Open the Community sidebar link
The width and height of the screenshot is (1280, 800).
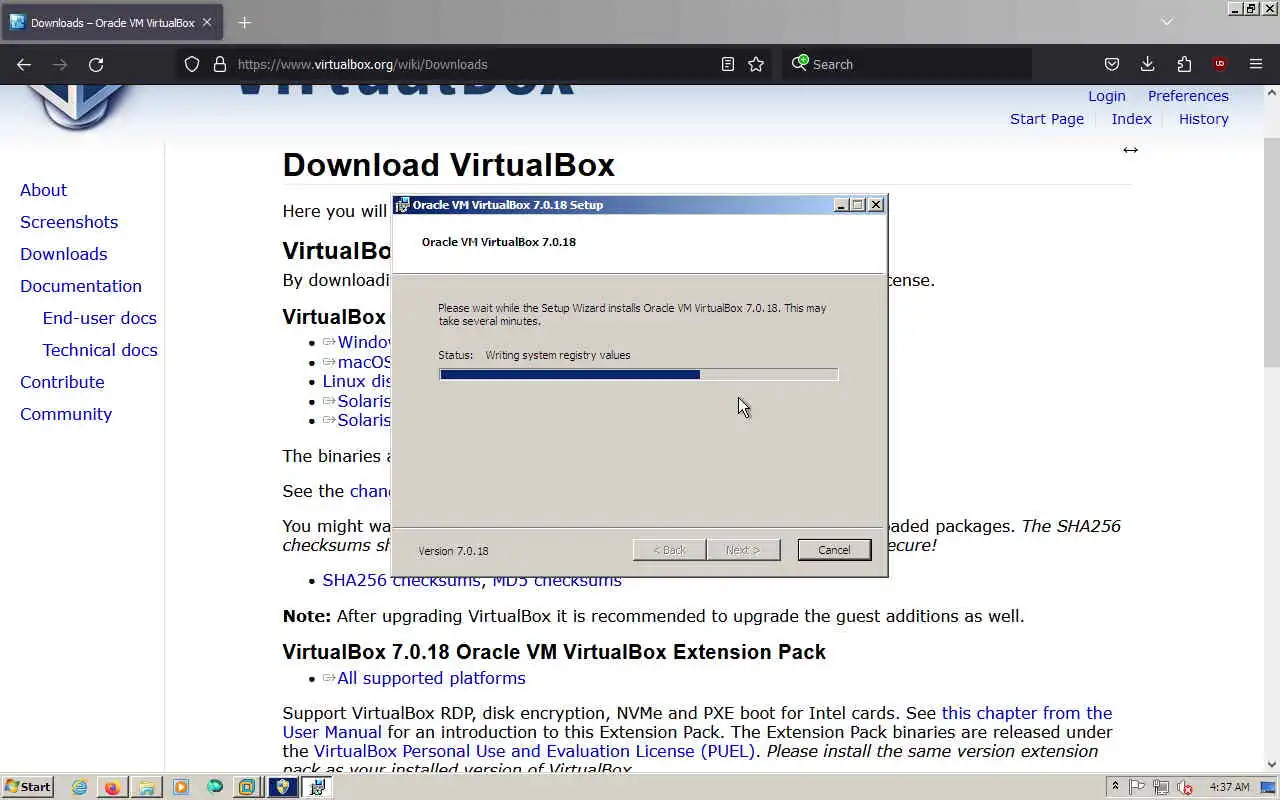66,414
